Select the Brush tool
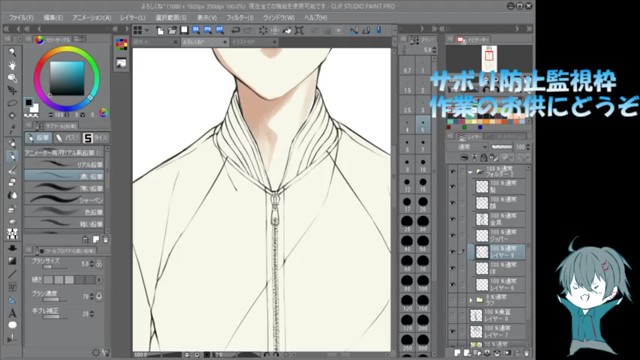 (12, 169)
